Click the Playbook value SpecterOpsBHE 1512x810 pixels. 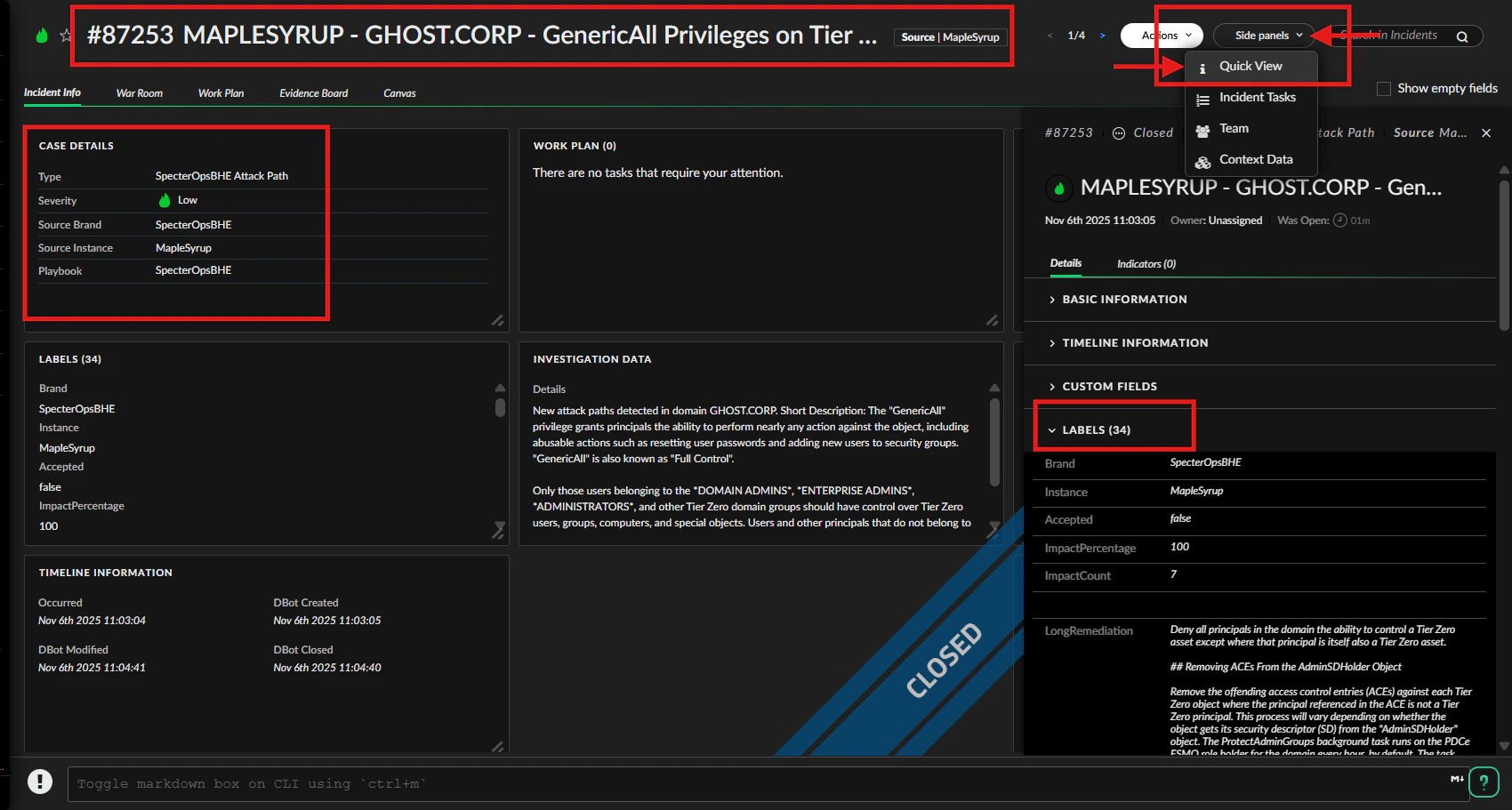193,270
